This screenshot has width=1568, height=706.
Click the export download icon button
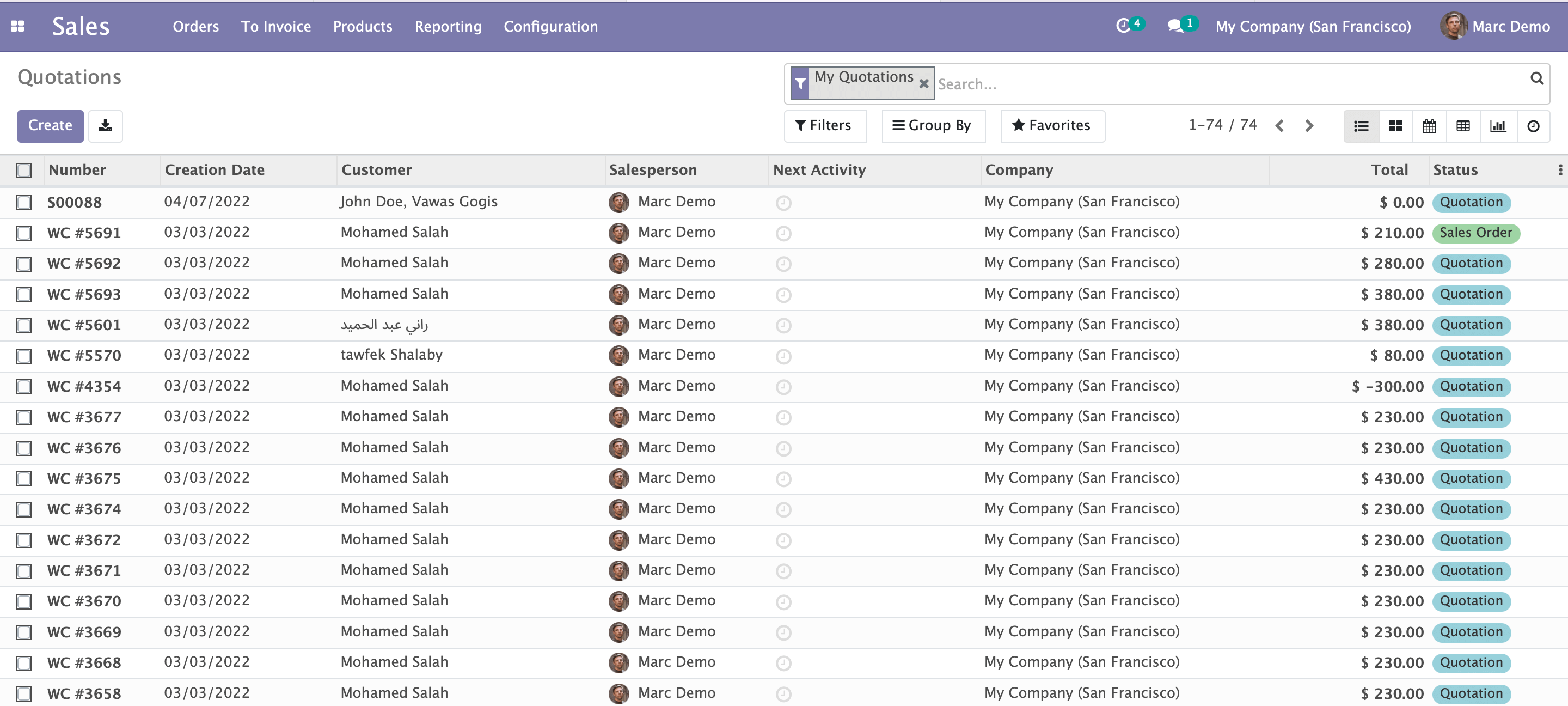click(x=105, y=125)
